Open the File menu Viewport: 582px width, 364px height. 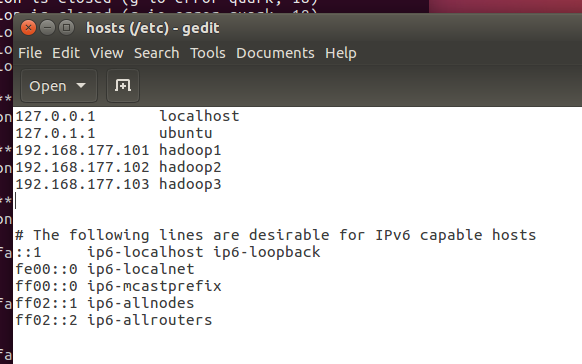point(30,53)
